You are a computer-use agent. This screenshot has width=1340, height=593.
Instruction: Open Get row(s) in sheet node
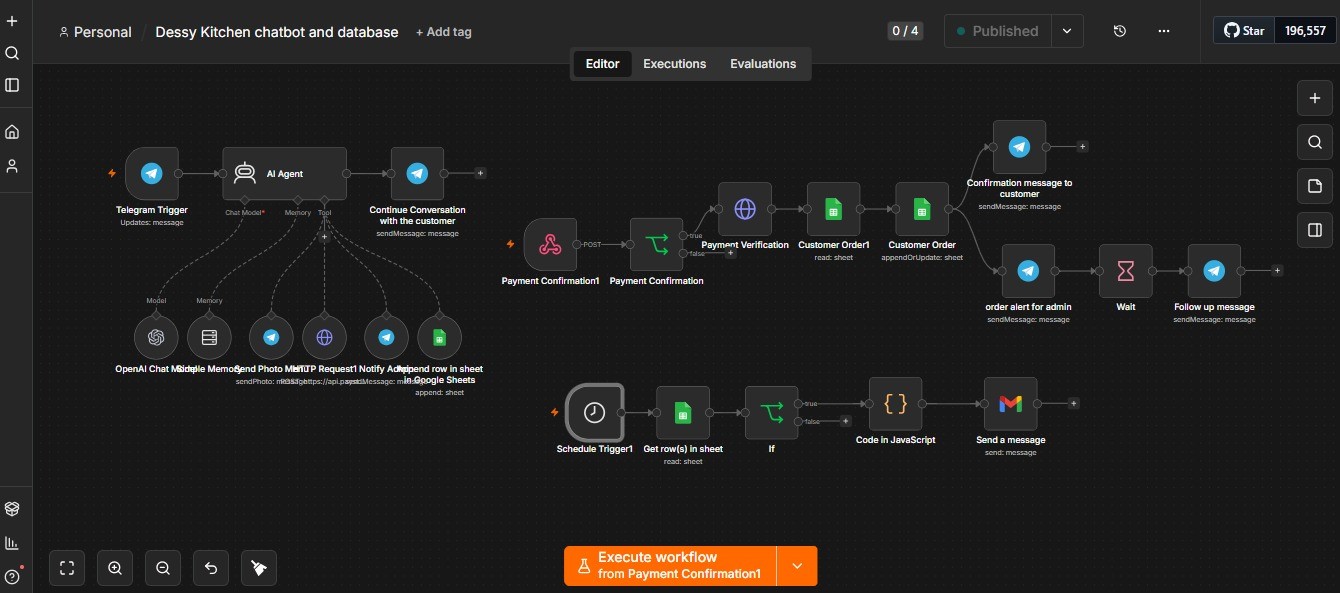(x=683, y=413)
